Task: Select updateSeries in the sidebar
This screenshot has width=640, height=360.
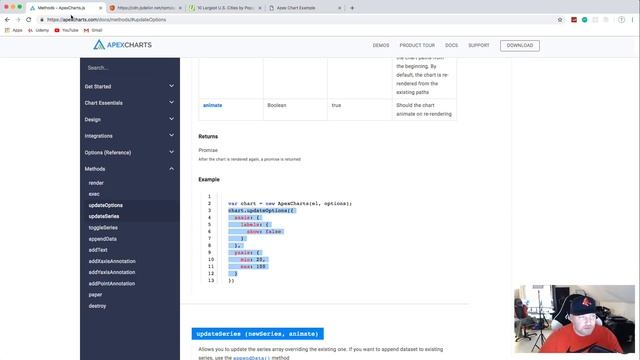Action: tap(104, 216)
